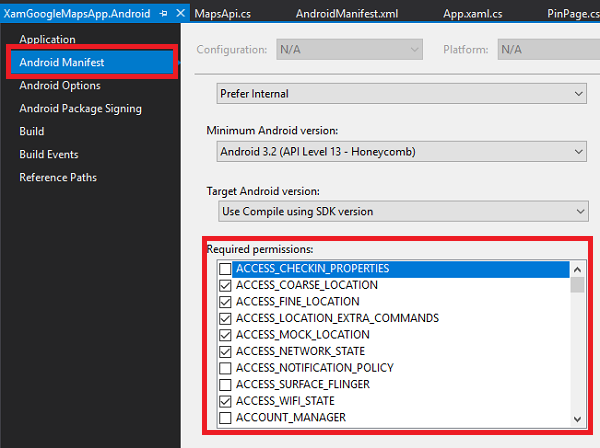Viewport: 600px width, 448px height.
Task: Open Target Android version dropdown
Action: click(401, 211)
